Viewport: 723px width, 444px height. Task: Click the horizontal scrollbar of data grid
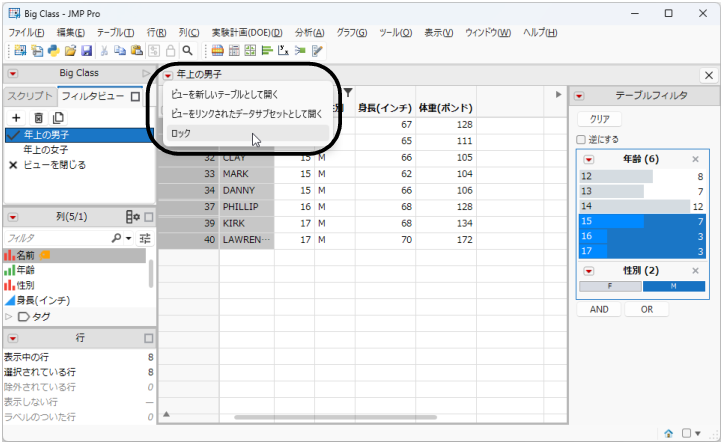click(x=335, y=417)
